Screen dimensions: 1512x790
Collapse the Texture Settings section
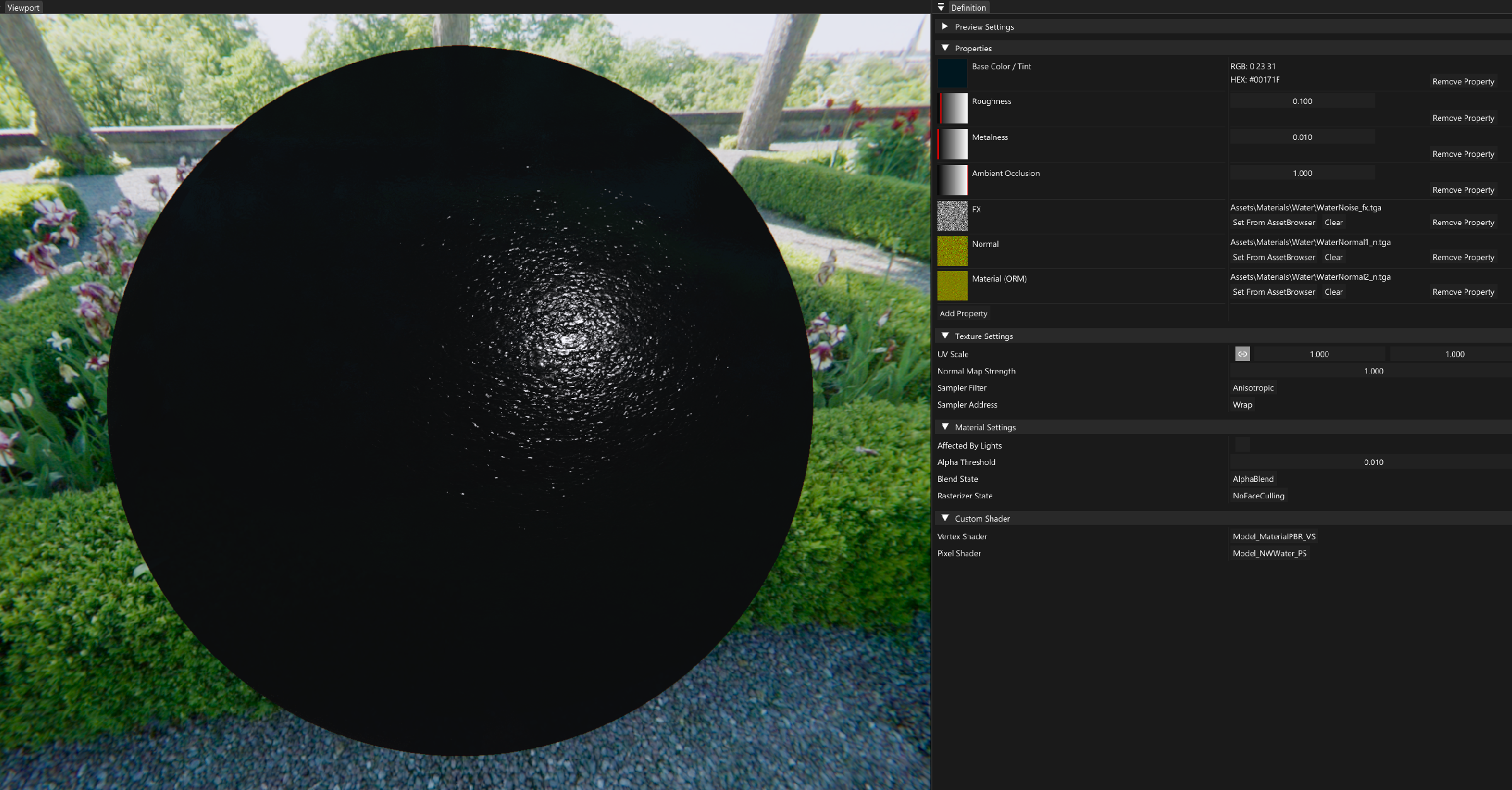click(944, 336)
